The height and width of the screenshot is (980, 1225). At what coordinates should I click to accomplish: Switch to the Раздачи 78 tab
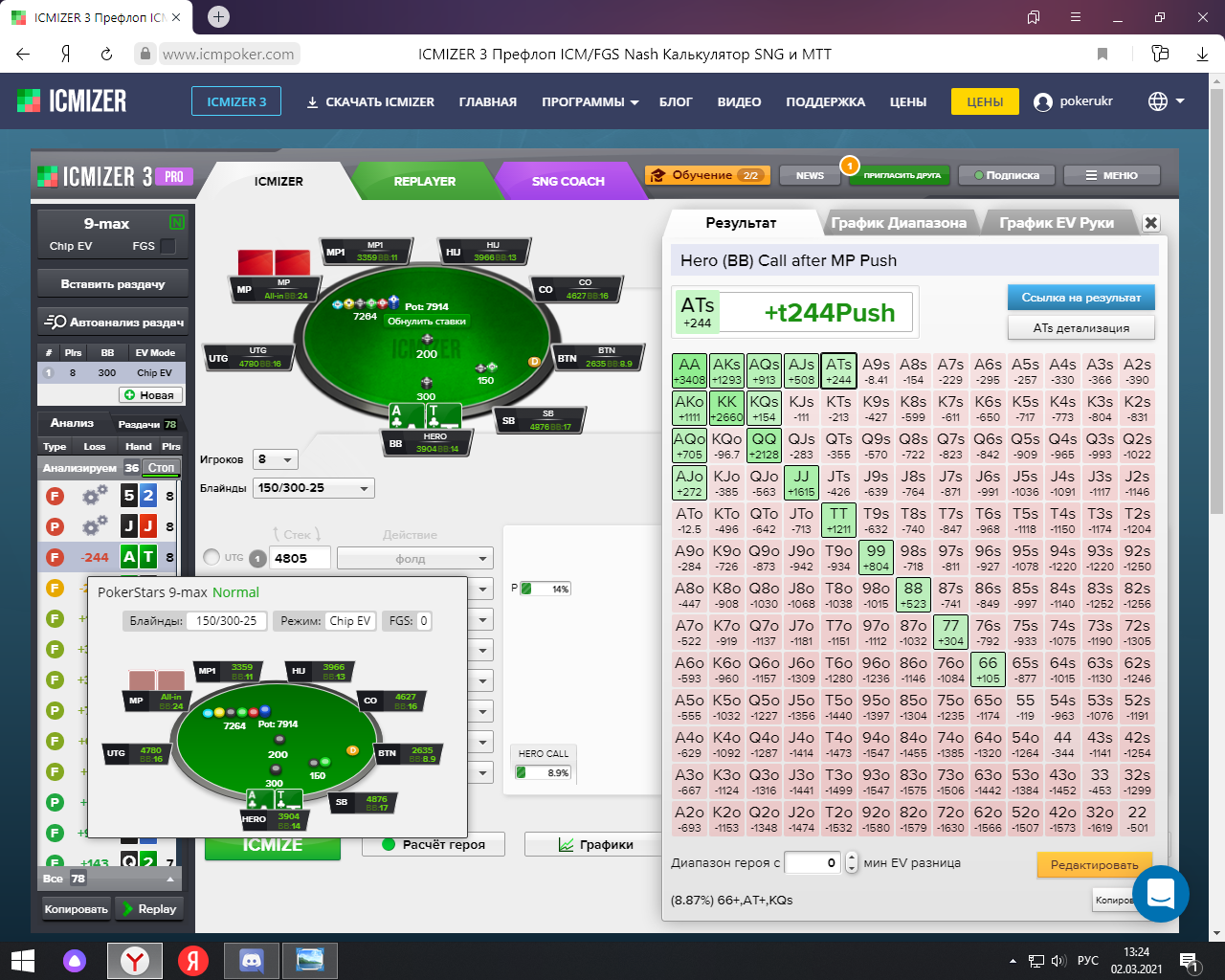tap(147, 424)
